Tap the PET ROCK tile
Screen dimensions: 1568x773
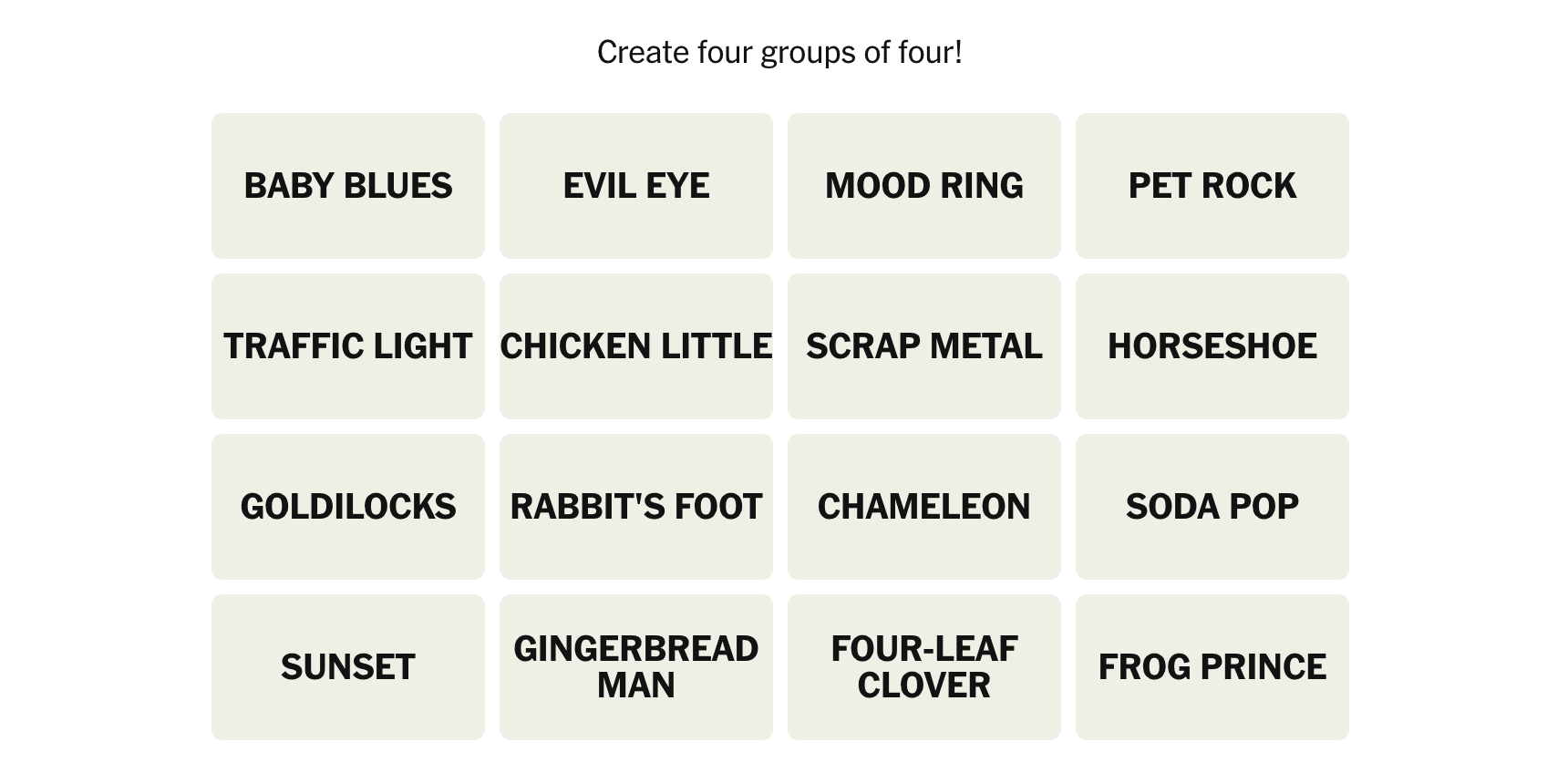tap(1212, 186)
